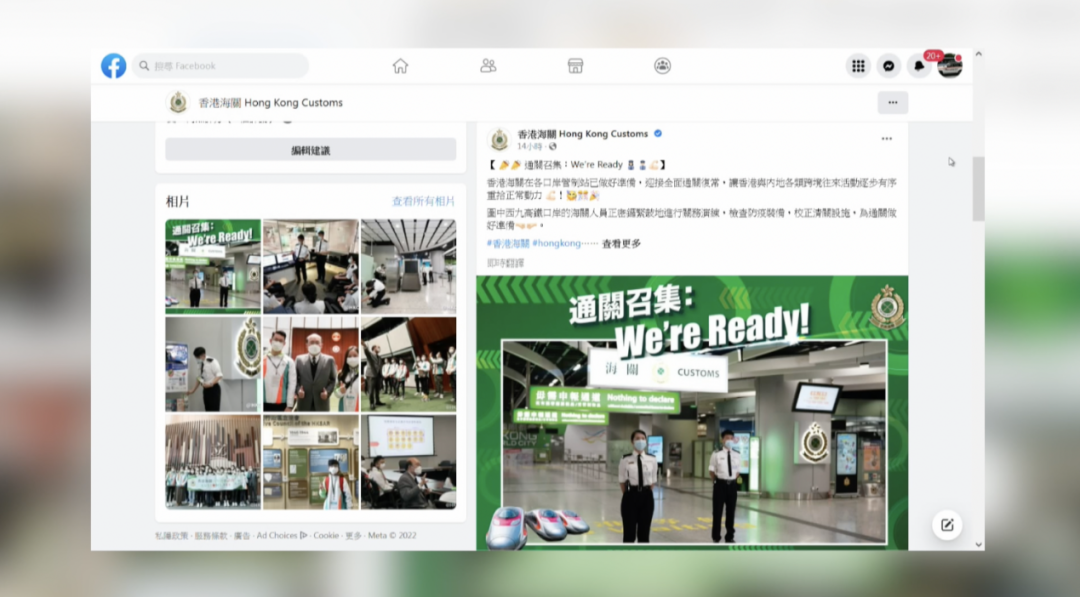Expand the 更多 footer menu
Image resolution: width=1080 pixels, height=597 pixels.
click(x=354, y=535)
